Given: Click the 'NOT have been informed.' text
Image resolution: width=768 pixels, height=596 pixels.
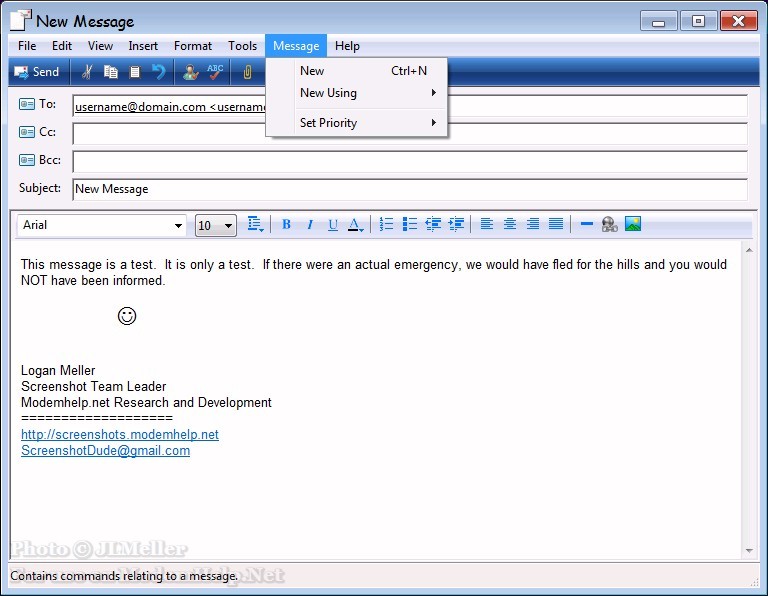Looking at the screenshot, I should [93, 281].
